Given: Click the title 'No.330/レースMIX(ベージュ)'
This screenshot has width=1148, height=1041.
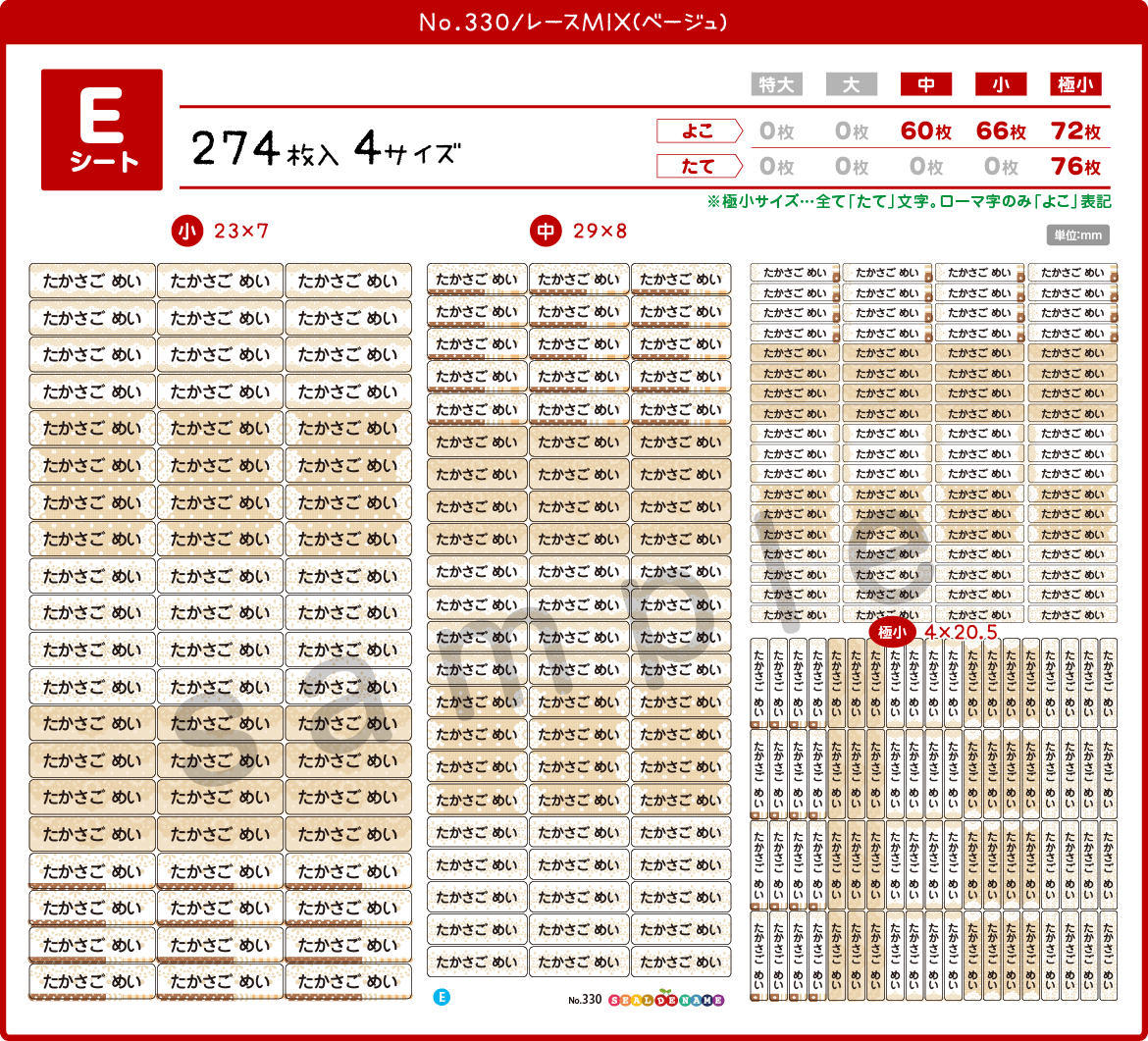Looking at the screenshot, I should pos(573,22).
